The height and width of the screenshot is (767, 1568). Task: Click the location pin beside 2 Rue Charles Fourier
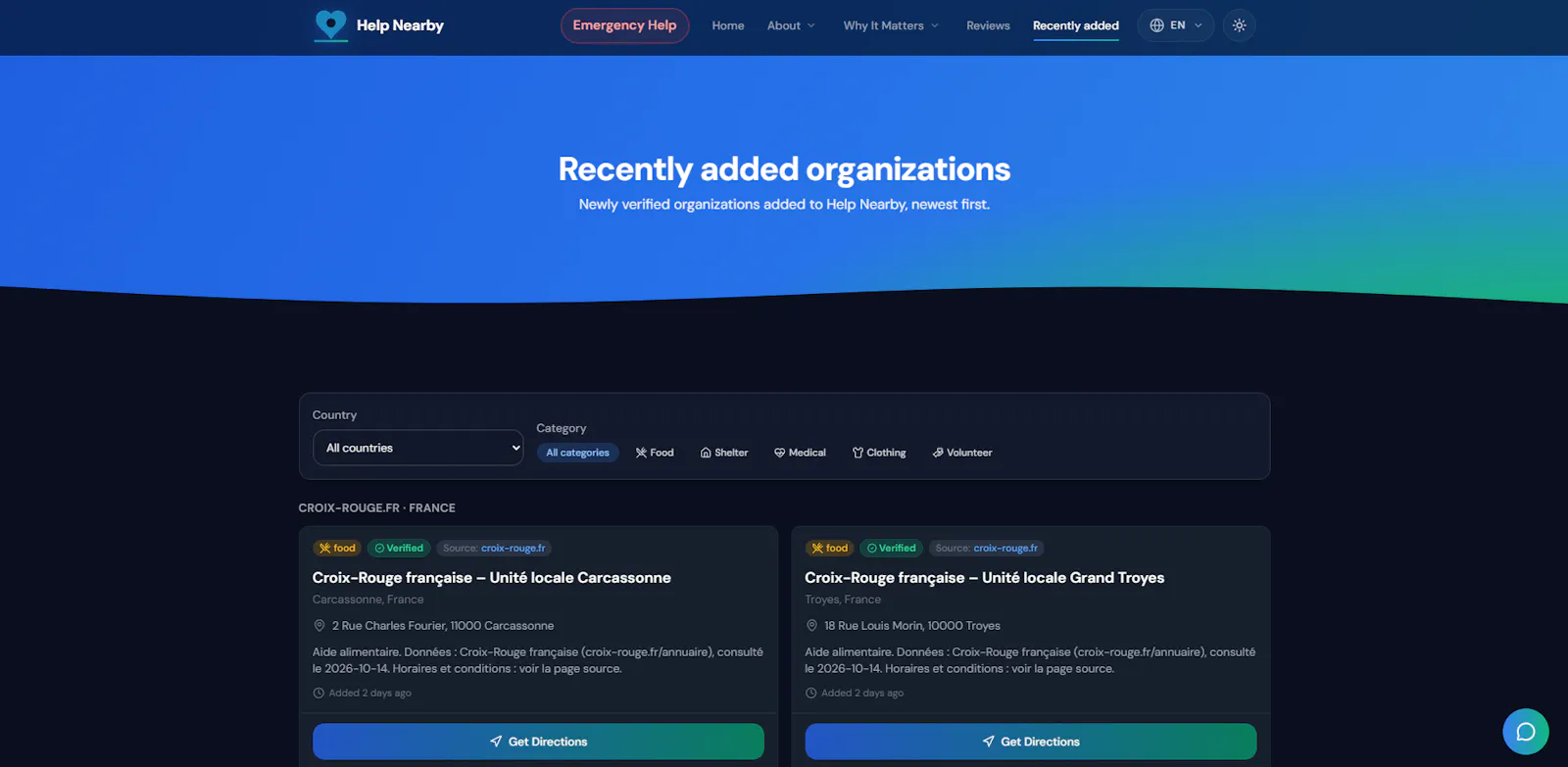click(x=319, y=625)
